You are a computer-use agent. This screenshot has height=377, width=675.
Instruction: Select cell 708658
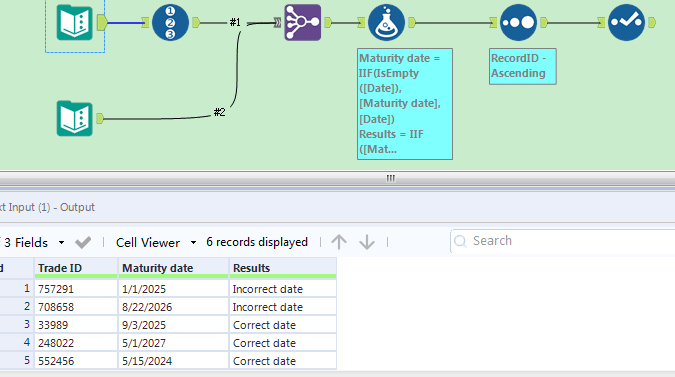point(76,307)
